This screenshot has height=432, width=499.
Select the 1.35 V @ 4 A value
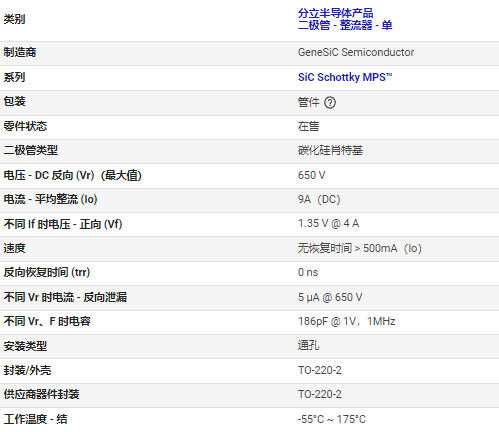point(328,223)
